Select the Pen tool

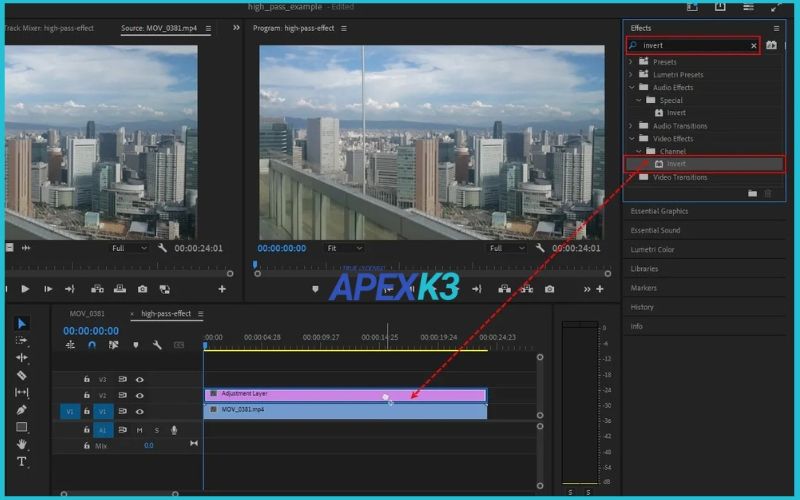(22, 409)
